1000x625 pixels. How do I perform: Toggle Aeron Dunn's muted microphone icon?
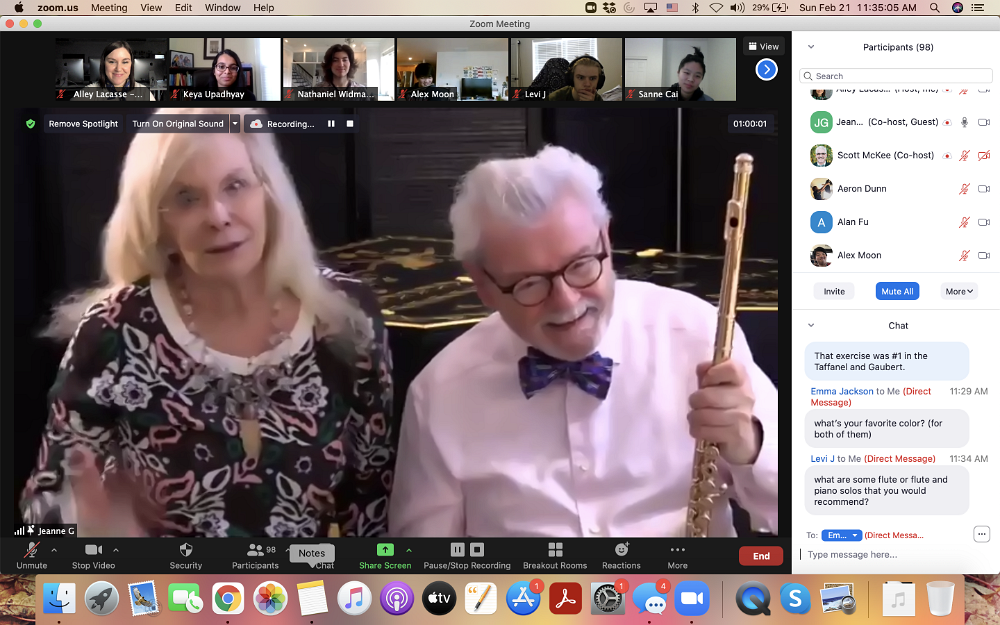pyautogui.click(x=964, y=189)
